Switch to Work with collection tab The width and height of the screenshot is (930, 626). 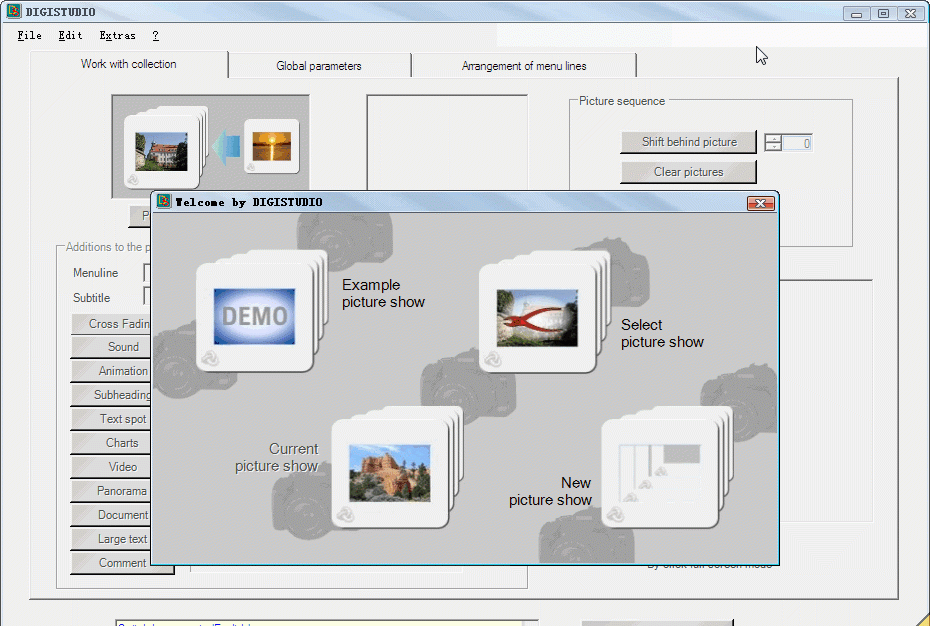[x=129, y=64]
